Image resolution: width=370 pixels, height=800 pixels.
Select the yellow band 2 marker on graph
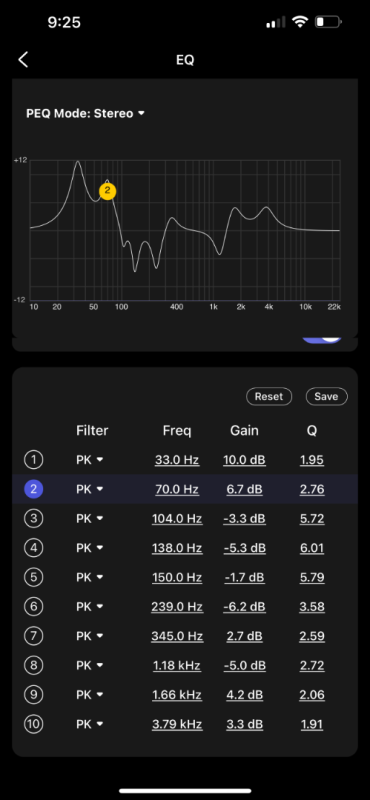107,191
